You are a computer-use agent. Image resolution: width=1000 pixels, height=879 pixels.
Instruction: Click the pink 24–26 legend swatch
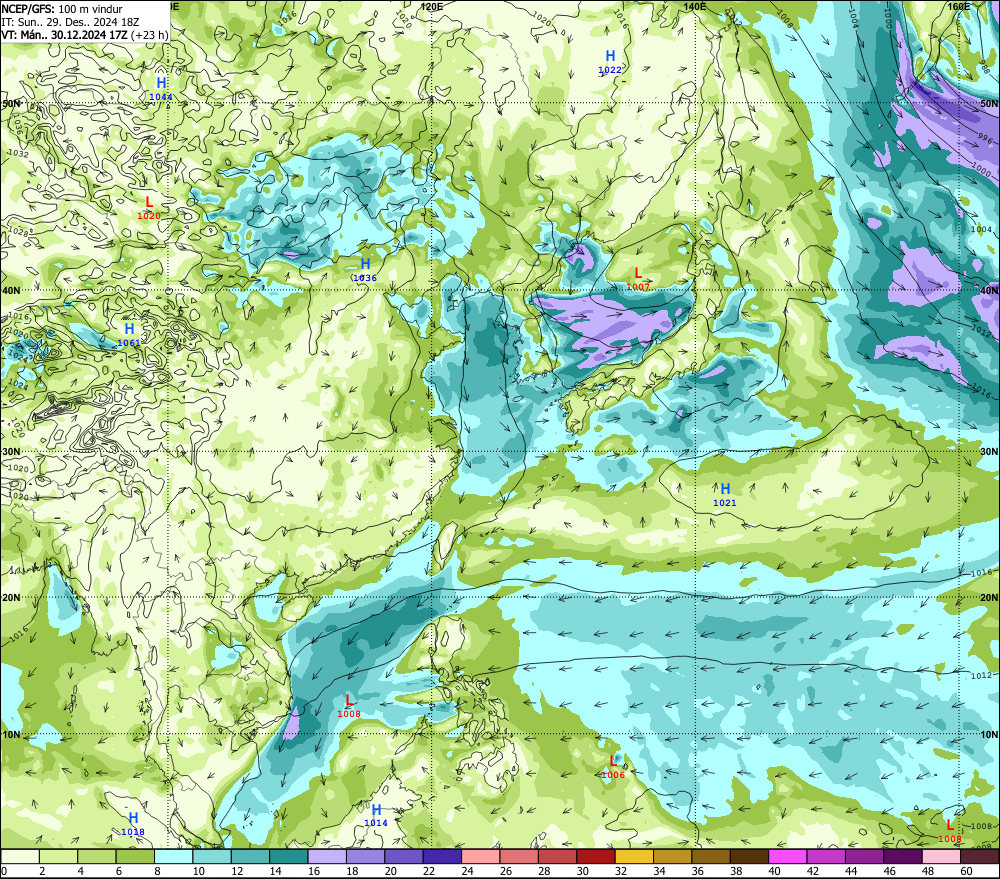coord(480,856)
